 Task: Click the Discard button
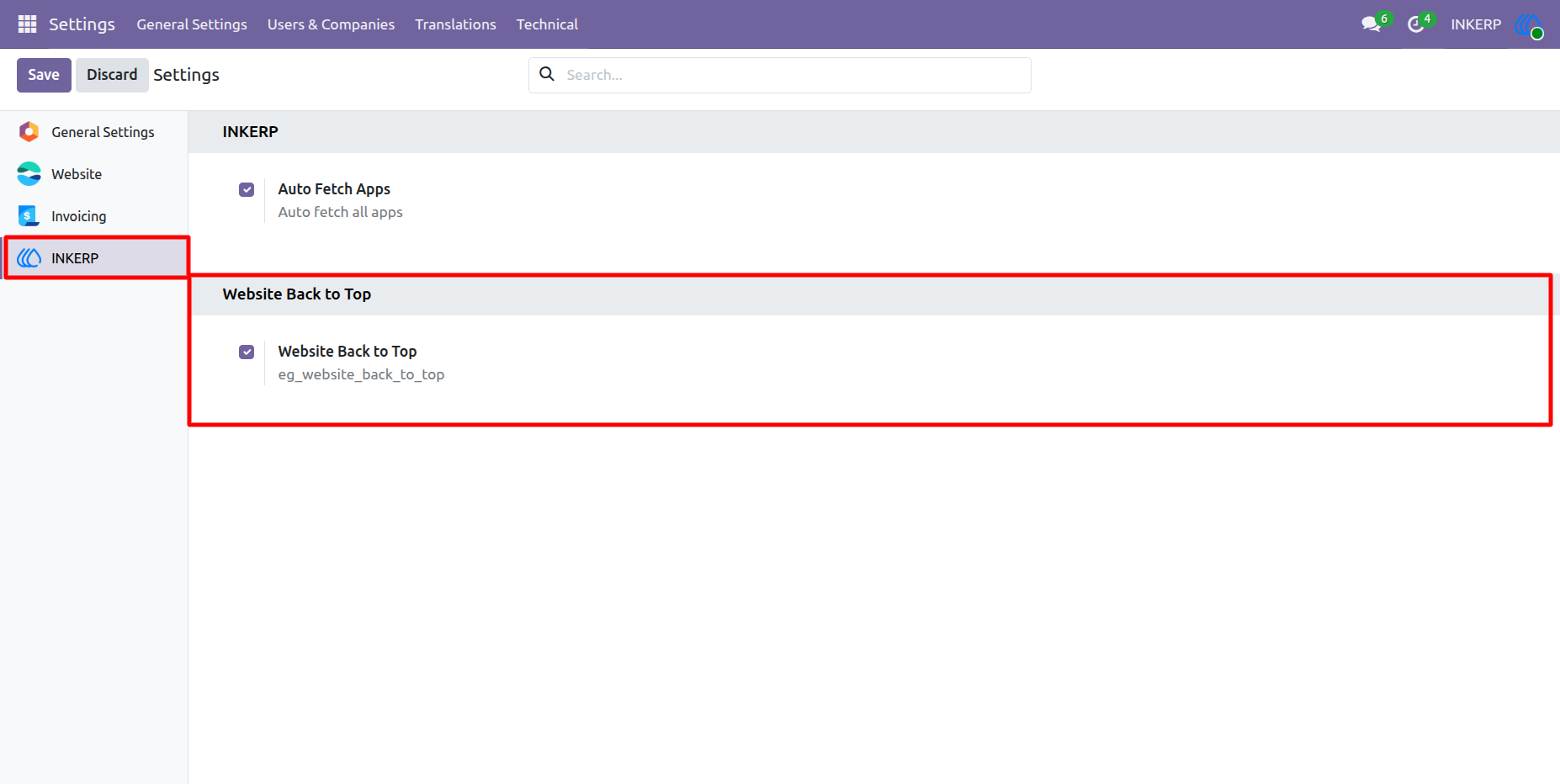pyautogui.click(x=112, y=75)
